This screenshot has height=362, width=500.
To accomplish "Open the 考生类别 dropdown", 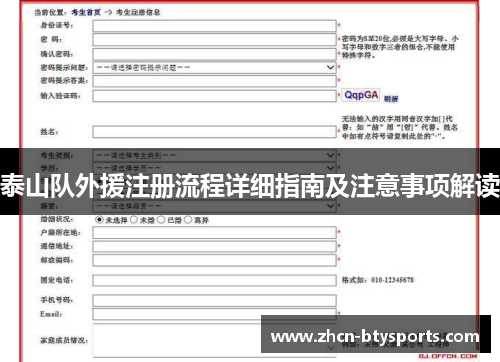I will click(x=214, y=155).
